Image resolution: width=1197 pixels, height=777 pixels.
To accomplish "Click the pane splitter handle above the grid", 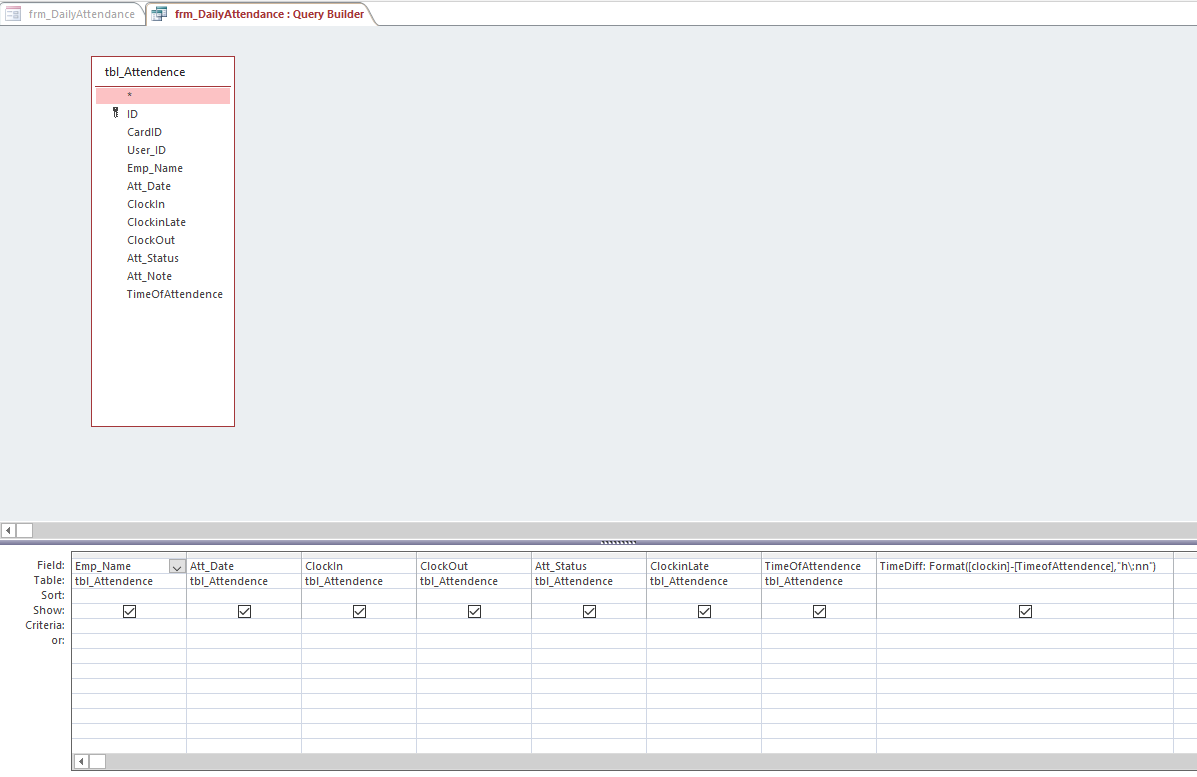I will (618, 543).
